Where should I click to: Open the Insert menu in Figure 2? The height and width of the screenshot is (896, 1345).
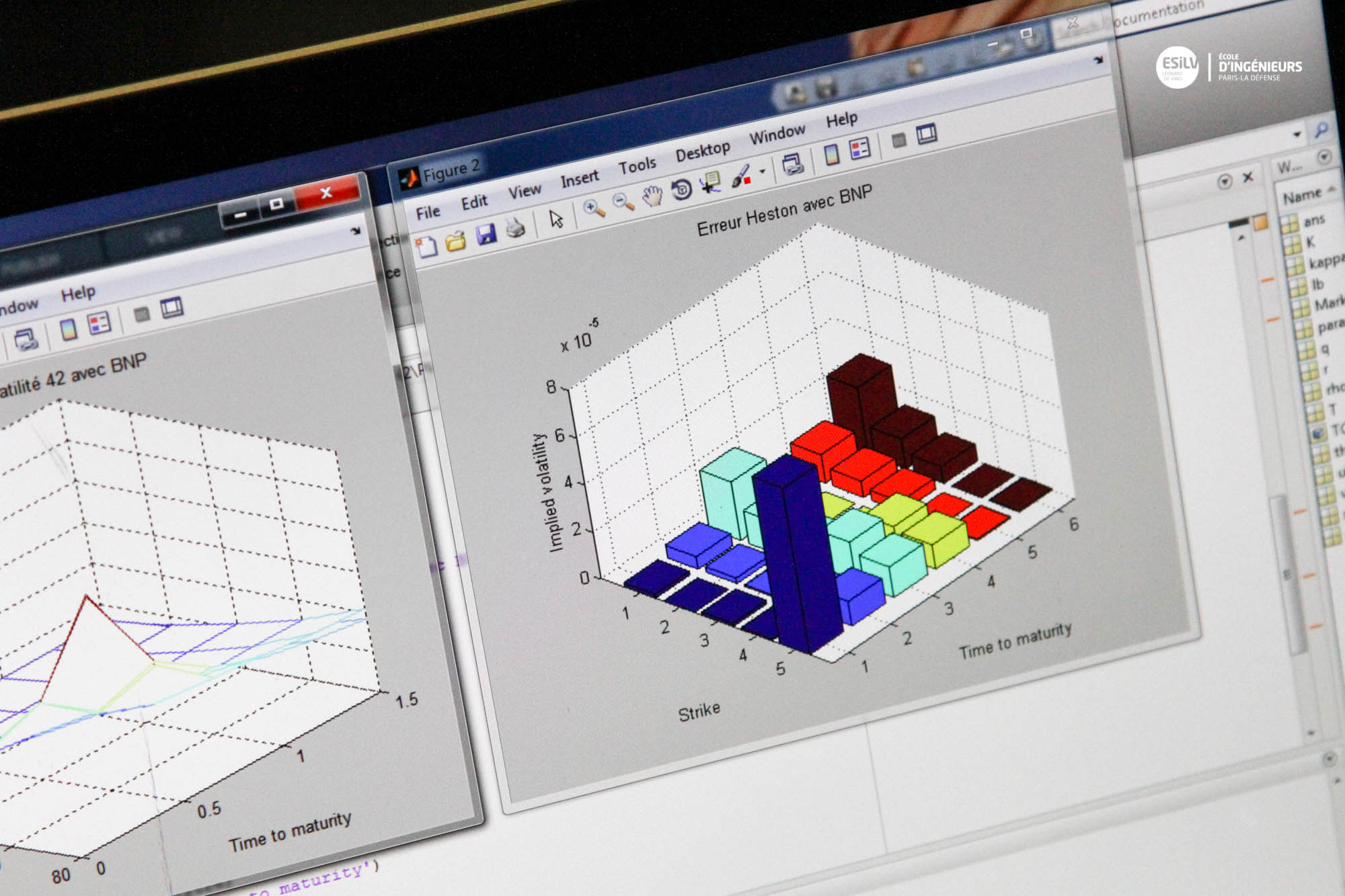579,179
